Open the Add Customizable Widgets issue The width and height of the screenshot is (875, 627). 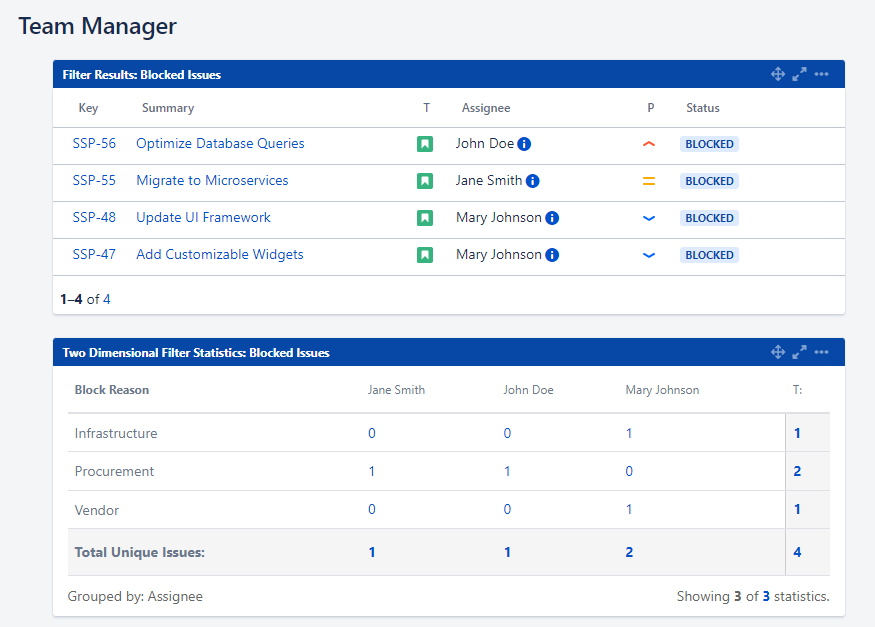220,255
